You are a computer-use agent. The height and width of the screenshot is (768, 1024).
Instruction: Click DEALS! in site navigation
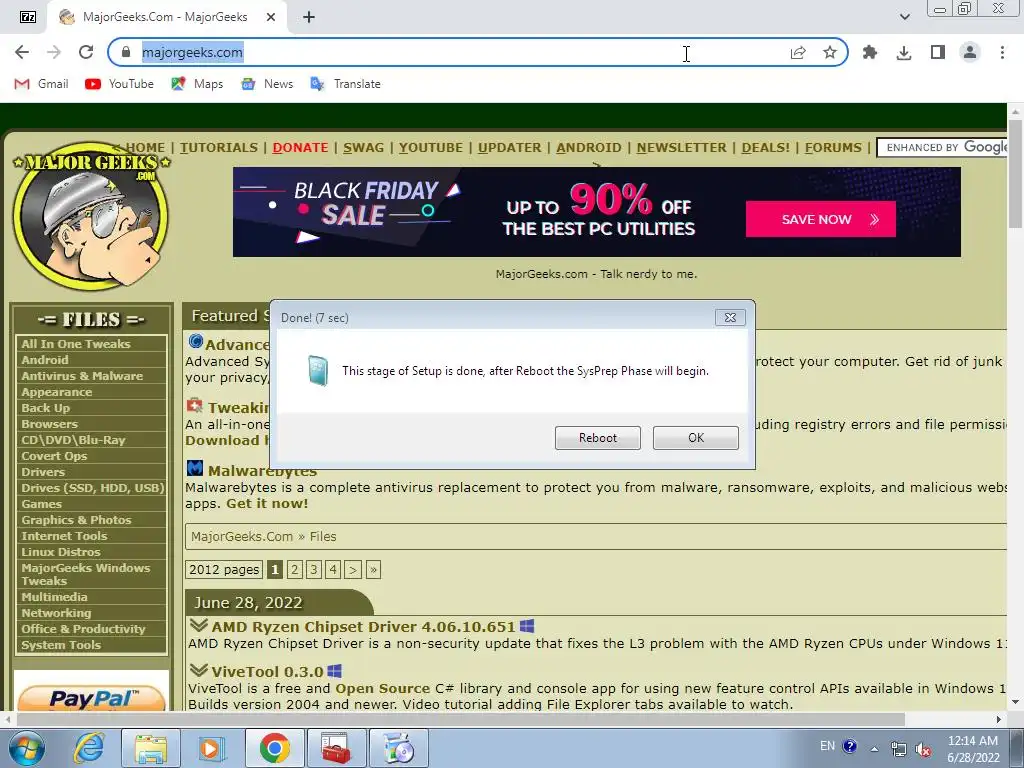pos(766,148)
